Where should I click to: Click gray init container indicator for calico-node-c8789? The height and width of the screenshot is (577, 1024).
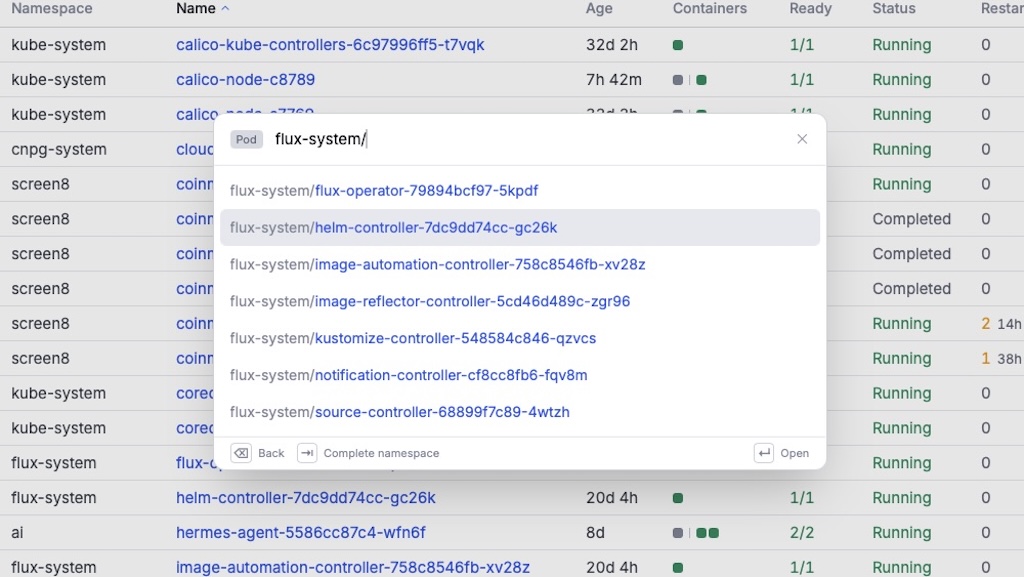click(678, 80)
